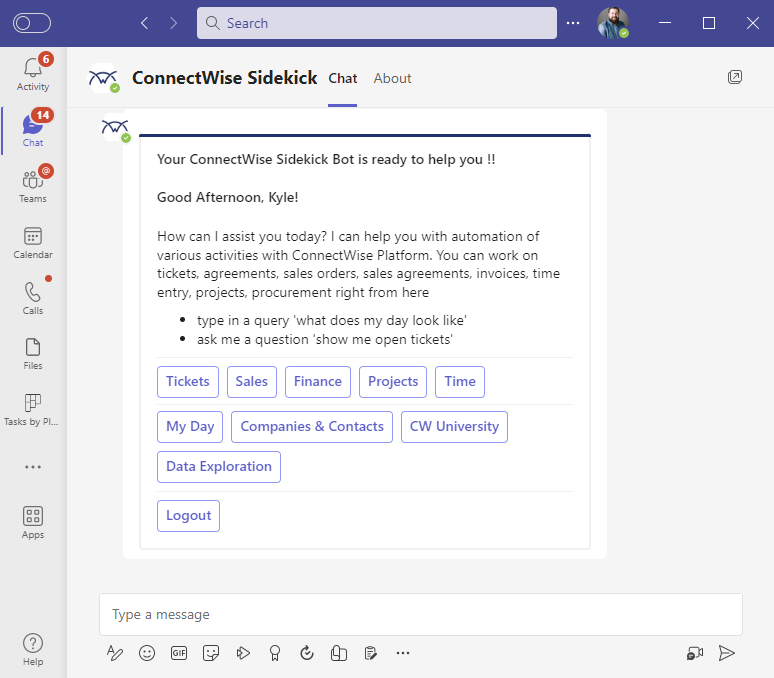The image size is (774, 678).
Task: Click the Data Exploration button
Action: (x=219, y=467)
